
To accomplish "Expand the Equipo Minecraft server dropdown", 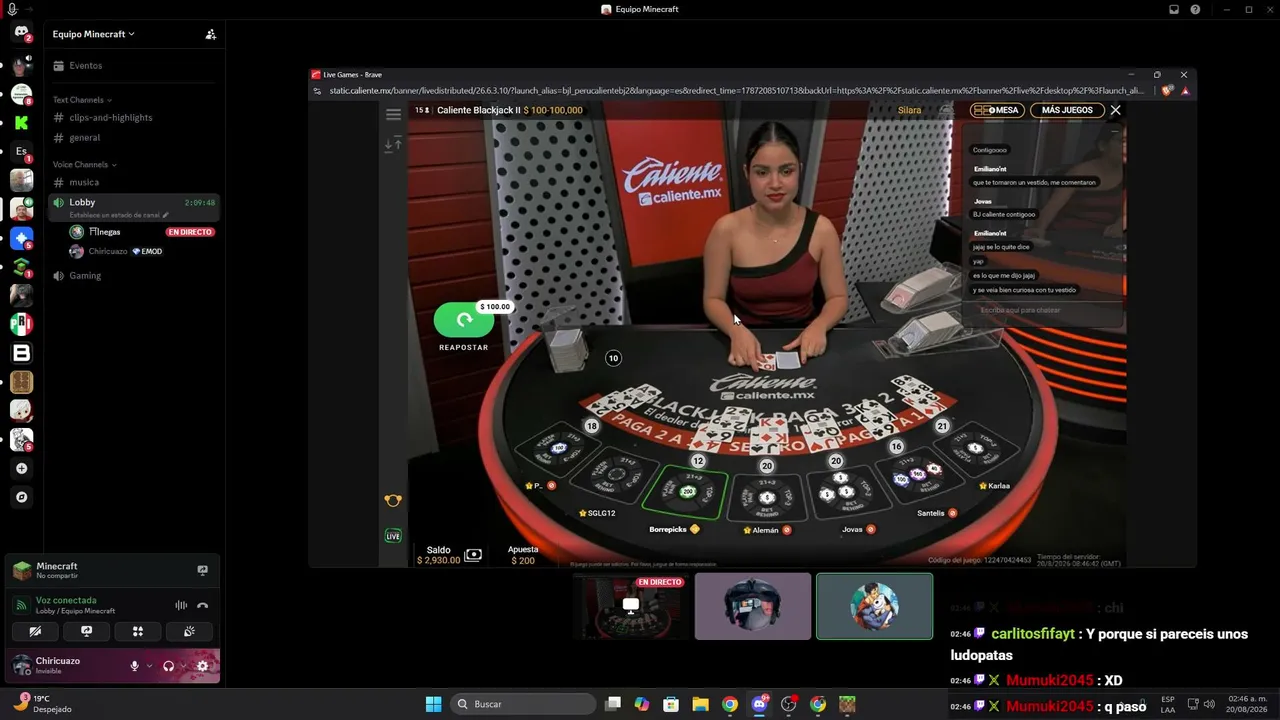I will click(x=94, y=34).
